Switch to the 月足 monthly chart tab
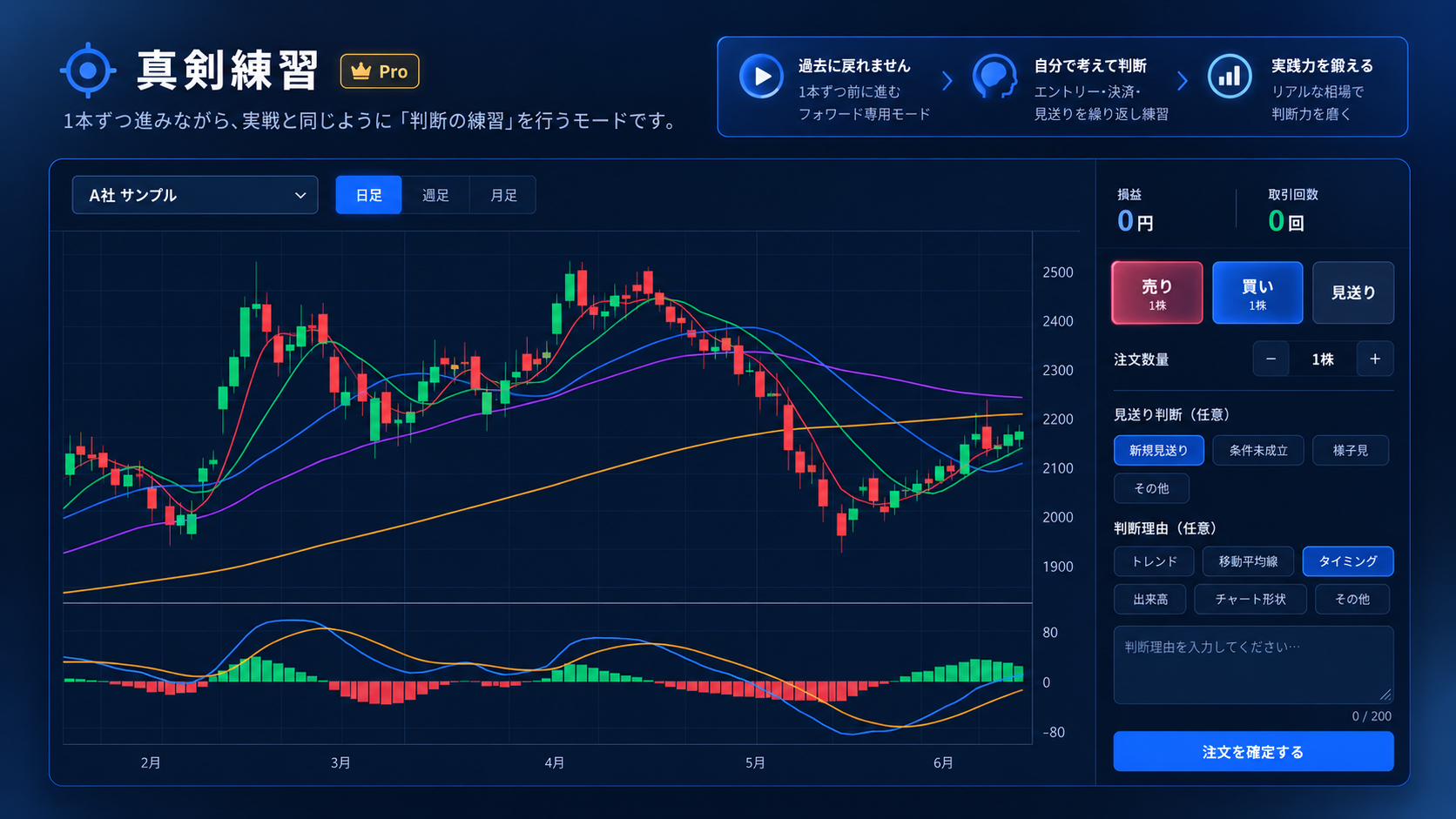The height and width of the screenshot is (819, 1456). tap(503, 195)
